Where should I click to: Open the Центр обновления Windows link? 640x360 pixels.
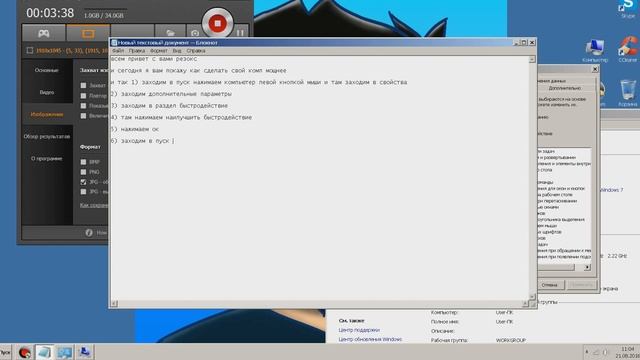(x=370, y=339)
